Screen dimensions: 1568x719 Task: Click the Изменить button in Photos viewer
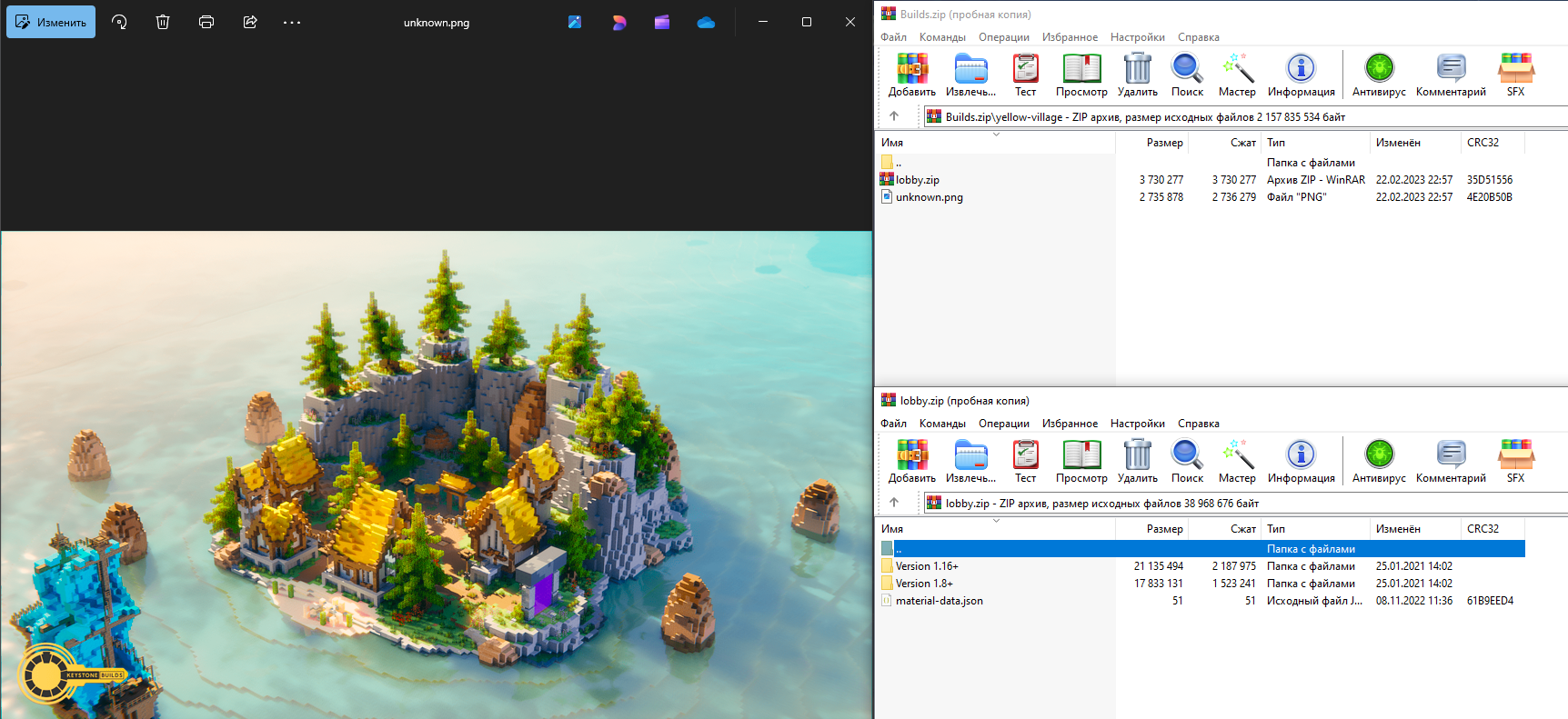51,22
